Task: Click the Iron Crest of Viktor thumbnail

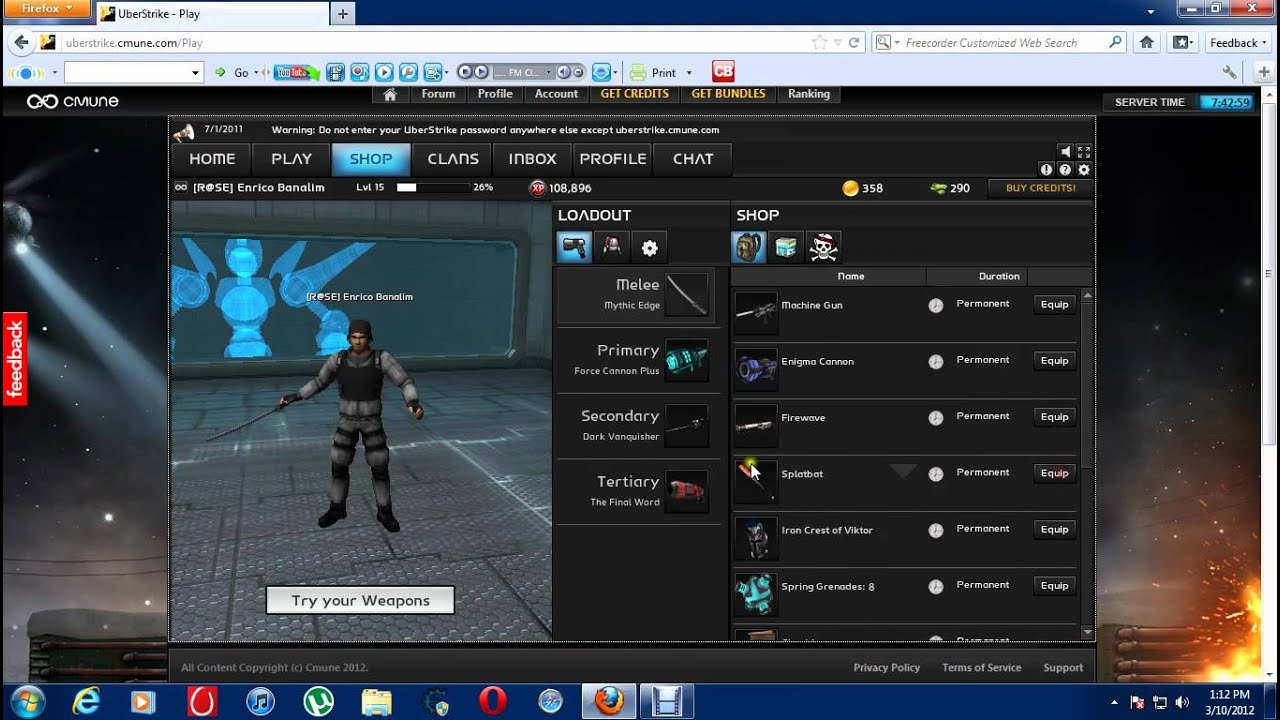Action: pyautogui.click(x=756, y=538)
